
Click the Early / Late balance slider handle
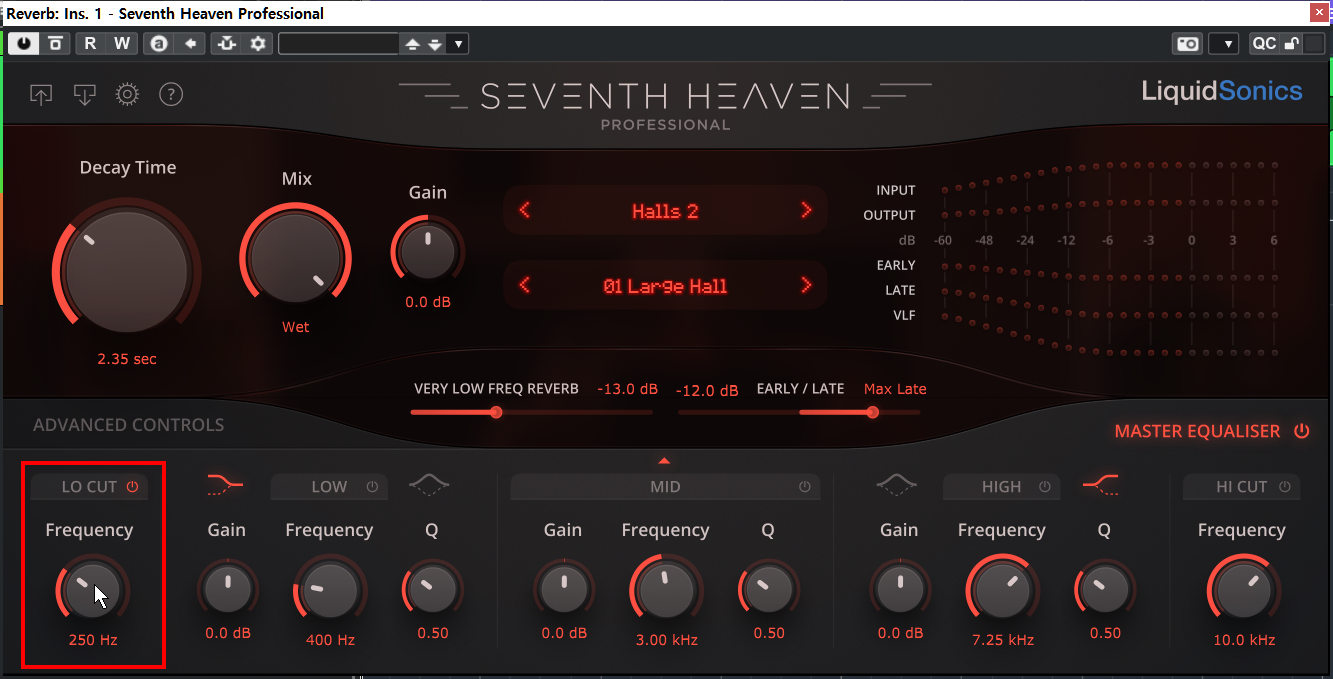[x=873, y=412]
